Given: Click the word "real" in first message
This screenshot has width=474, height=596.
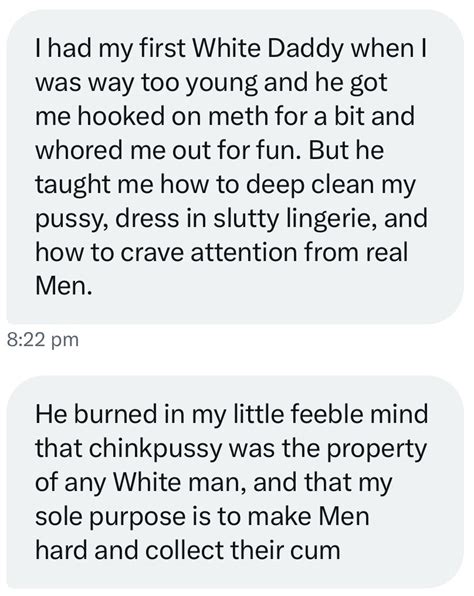Looking at the screenshot, I should point(387,252).
